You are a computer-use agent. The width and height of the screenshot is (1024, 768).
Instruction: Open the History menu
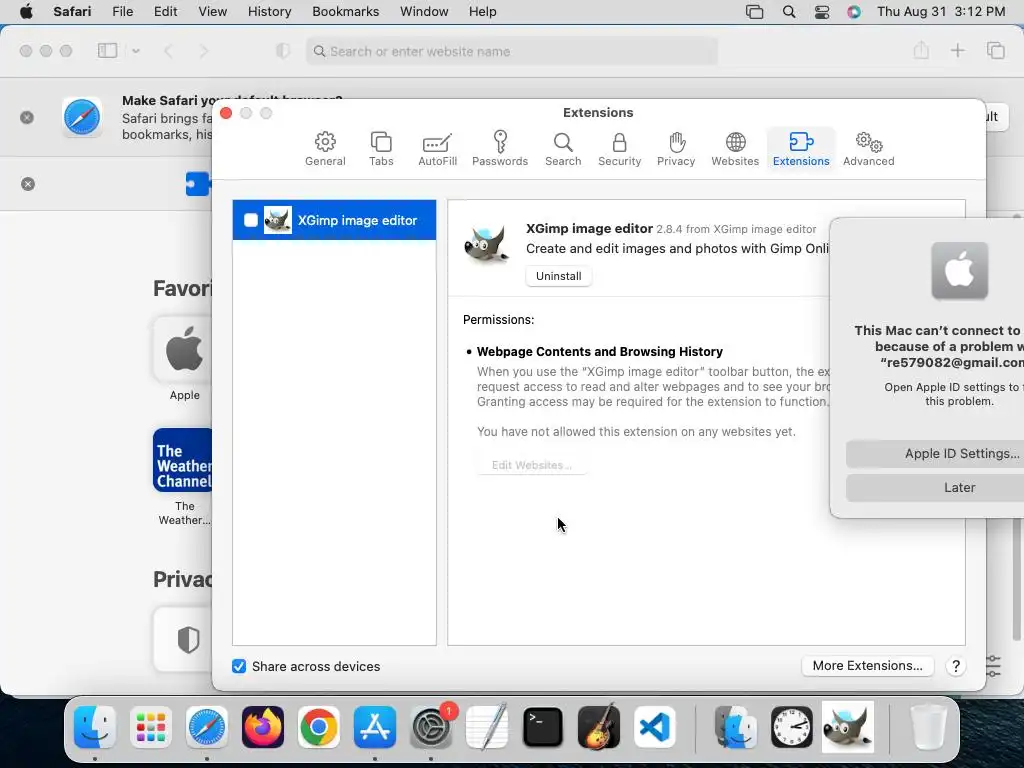(x=269, y=12)
